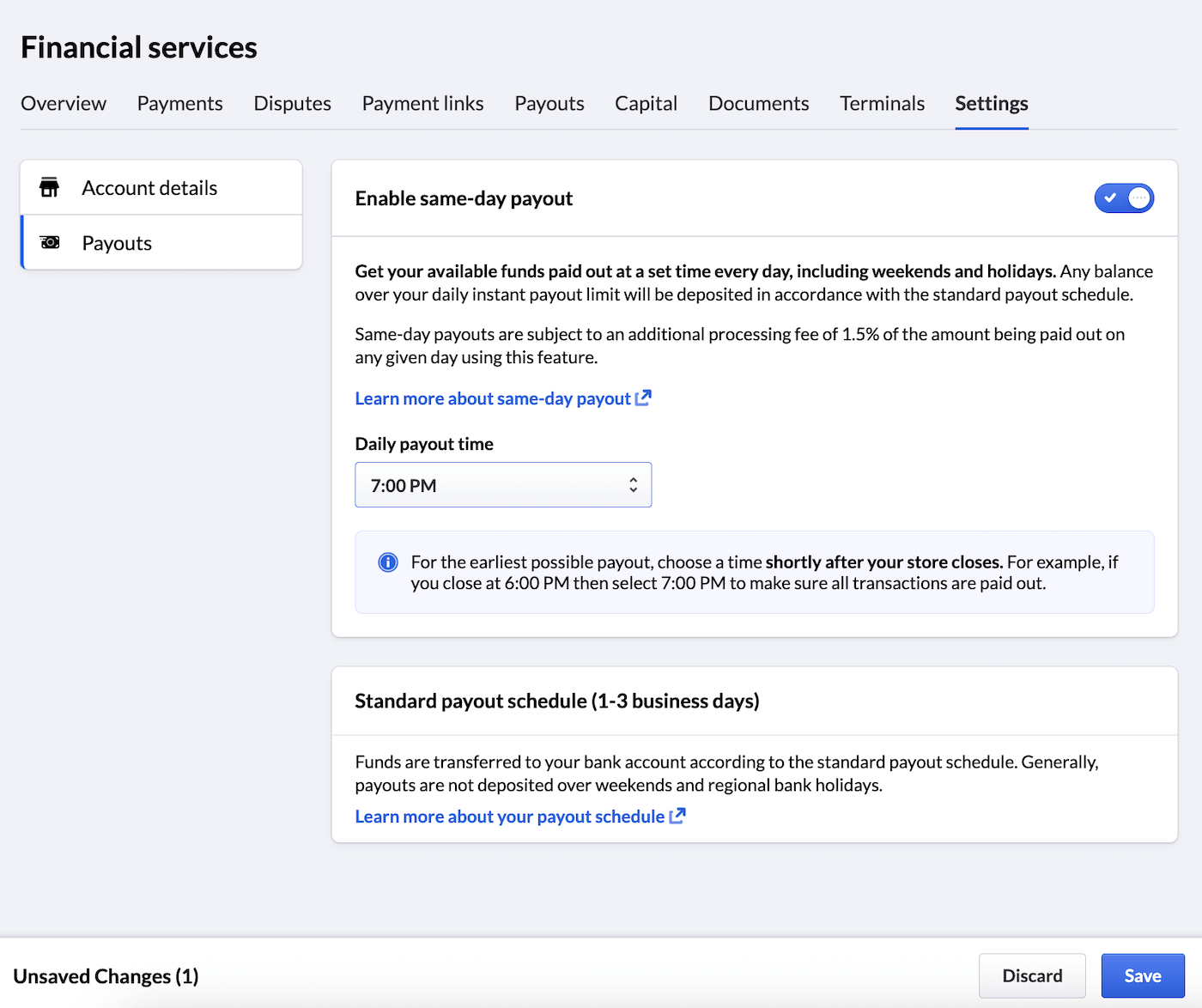This screenshot has width=1202, height=1008.
Task: Switch to the Overview tab
Action: click(x=64, y=104)
